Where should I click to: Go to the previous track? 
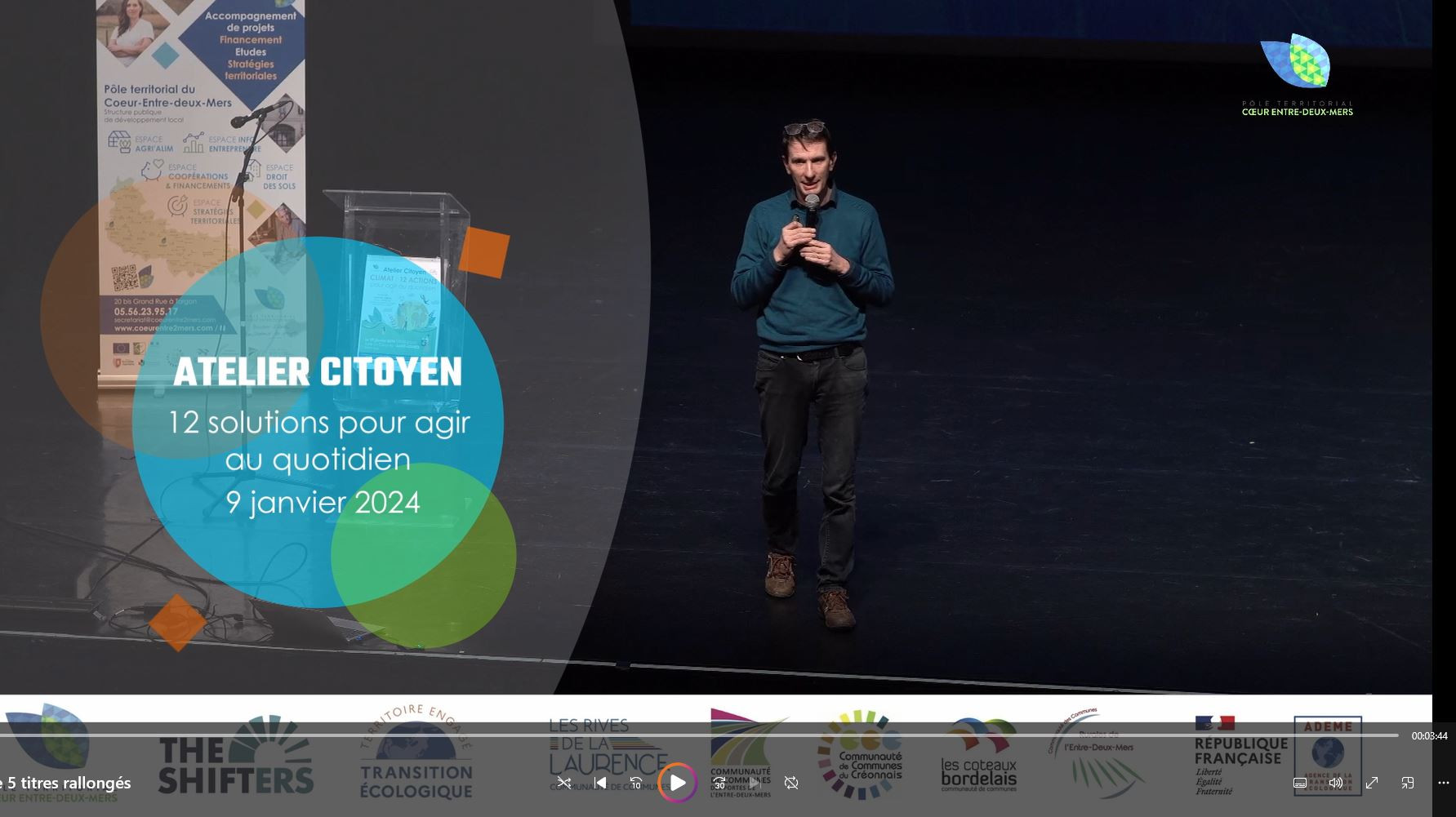point(602,783)
